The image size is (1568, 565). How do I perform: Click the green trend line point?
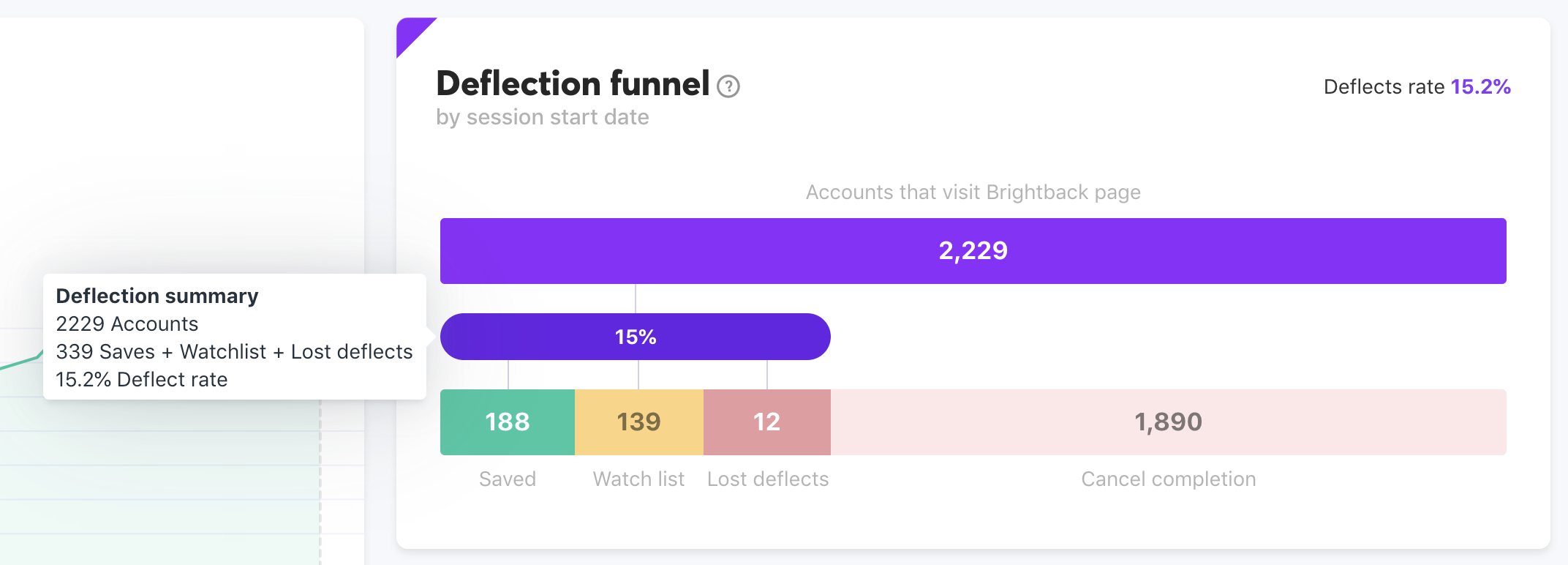coord(38,356)
